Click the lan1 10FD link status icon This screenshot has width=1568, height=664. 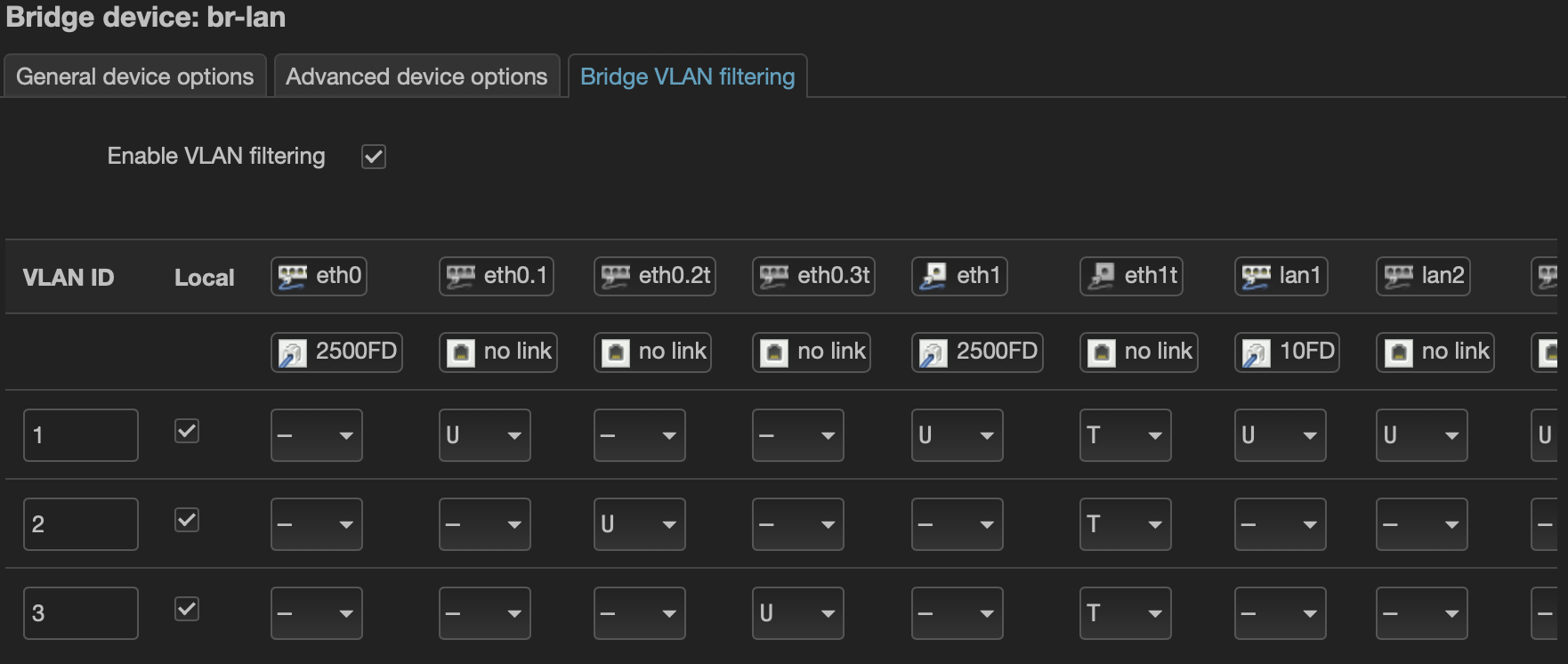(x=1256, y=352)
